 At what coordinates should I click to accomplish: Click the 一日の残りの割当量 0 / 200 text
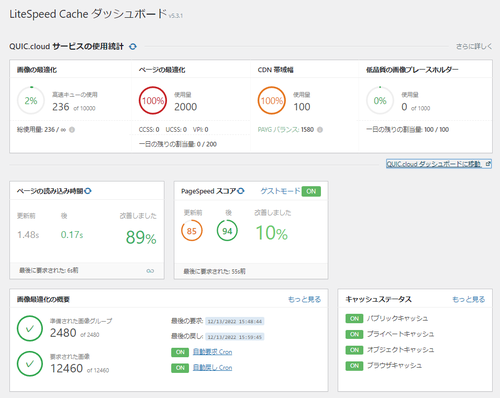[178, 144]
